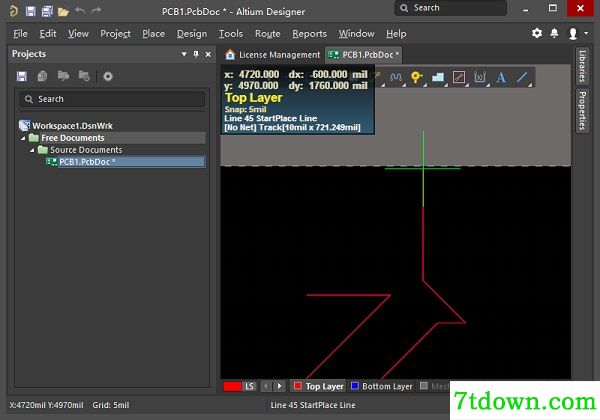
Task: Select the Place Keepout tool icon
Action: click(459, 78)
